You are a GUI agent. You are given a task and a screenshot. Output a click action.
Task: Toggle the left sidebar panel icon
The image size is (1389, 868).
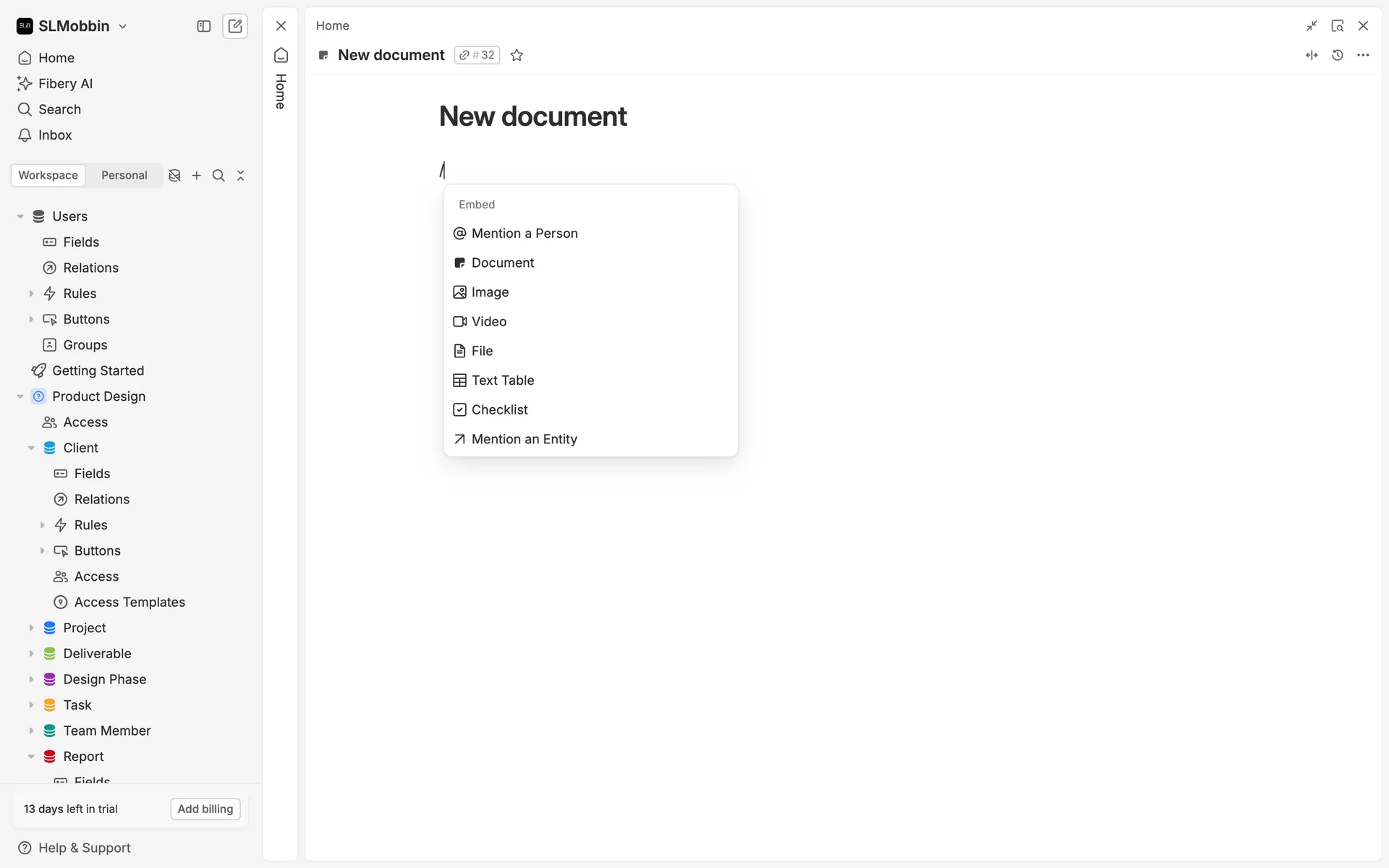click(x=203, y=26)
